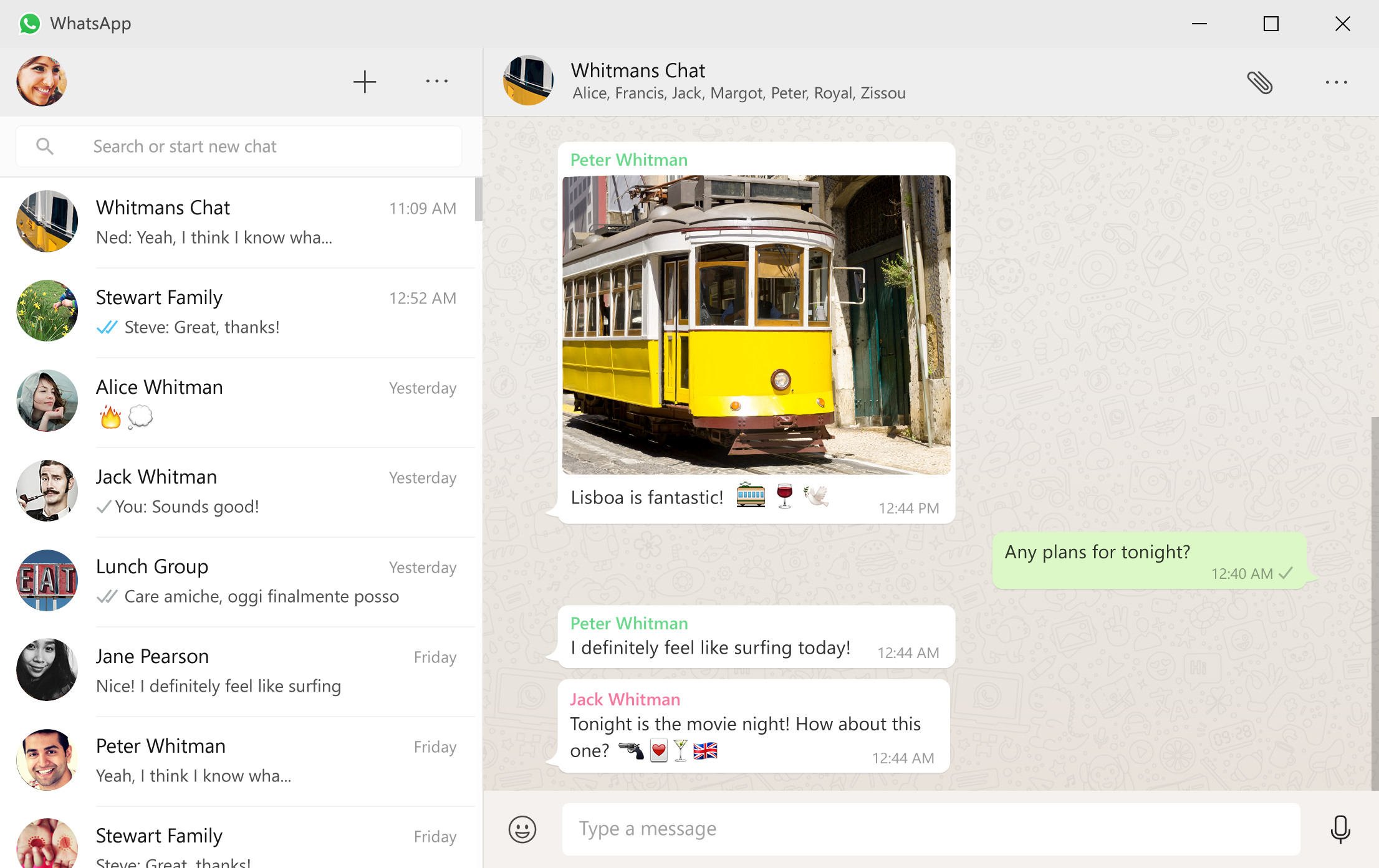Click the Jane Pearson chat entry
This screenshot has width=1379, height=868.
click(x=240, y=669)
